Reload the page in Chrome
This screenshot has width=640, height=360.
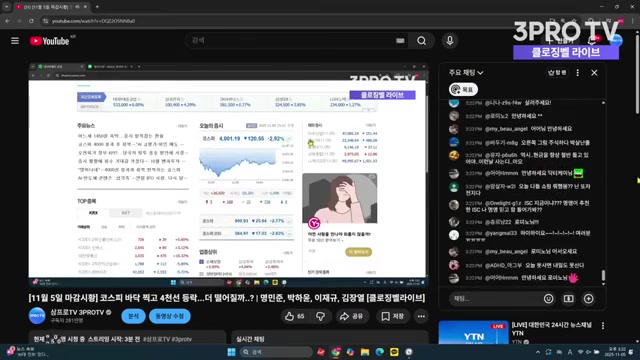coord(31,21)
